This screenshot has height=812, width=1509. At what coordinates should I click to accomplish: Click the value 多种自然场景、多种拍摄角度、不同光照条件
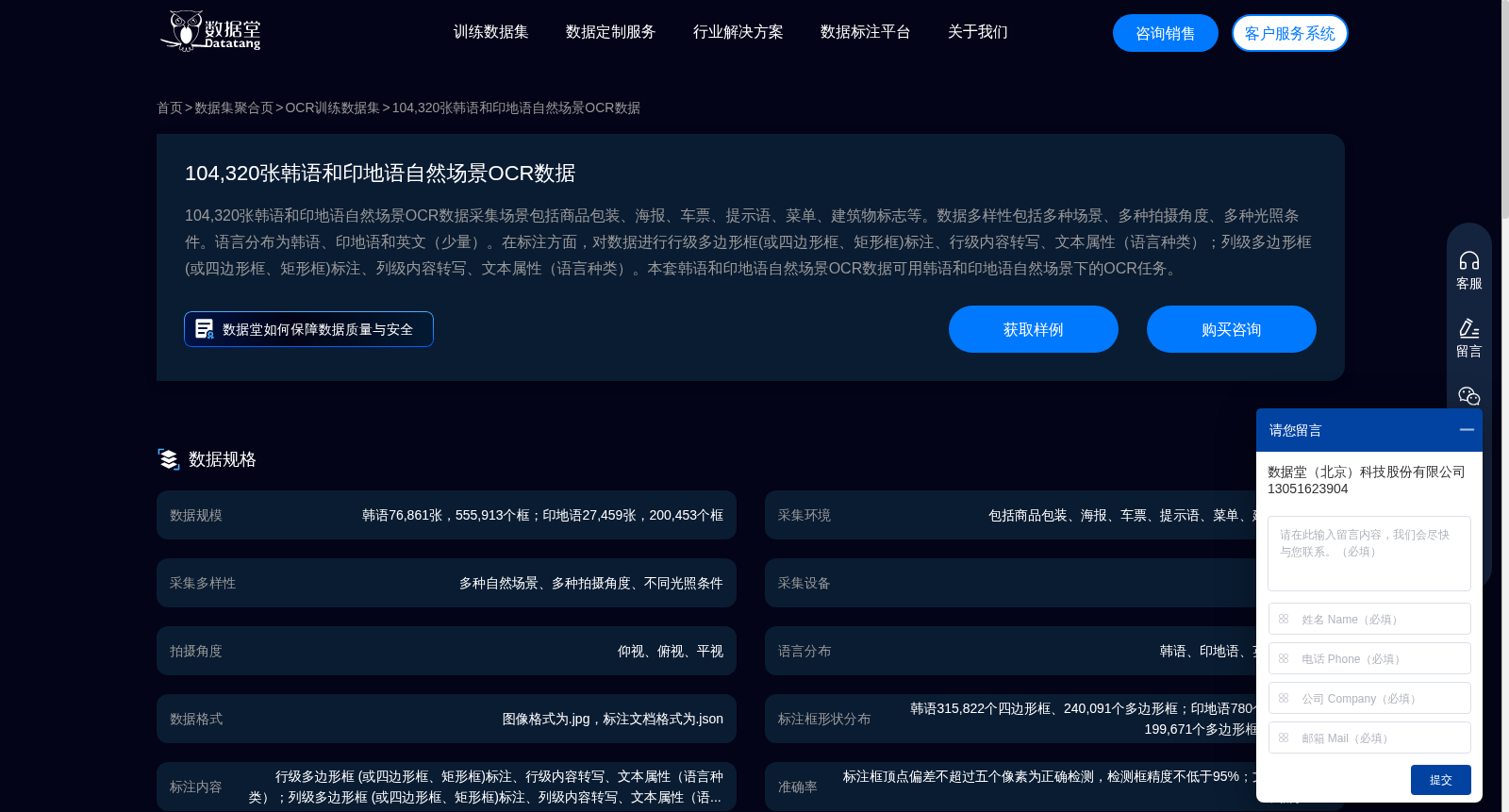point(591,583)
